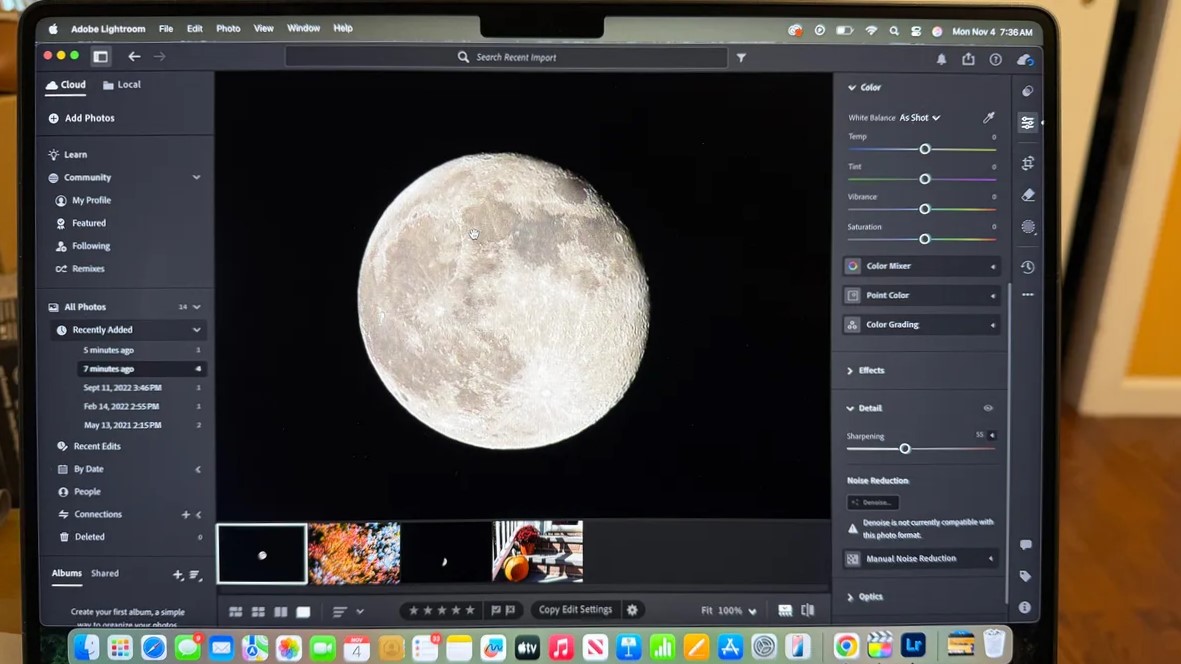Flag the photo as picked
This screenshot has width=1181, height=664.
(496, 610)
